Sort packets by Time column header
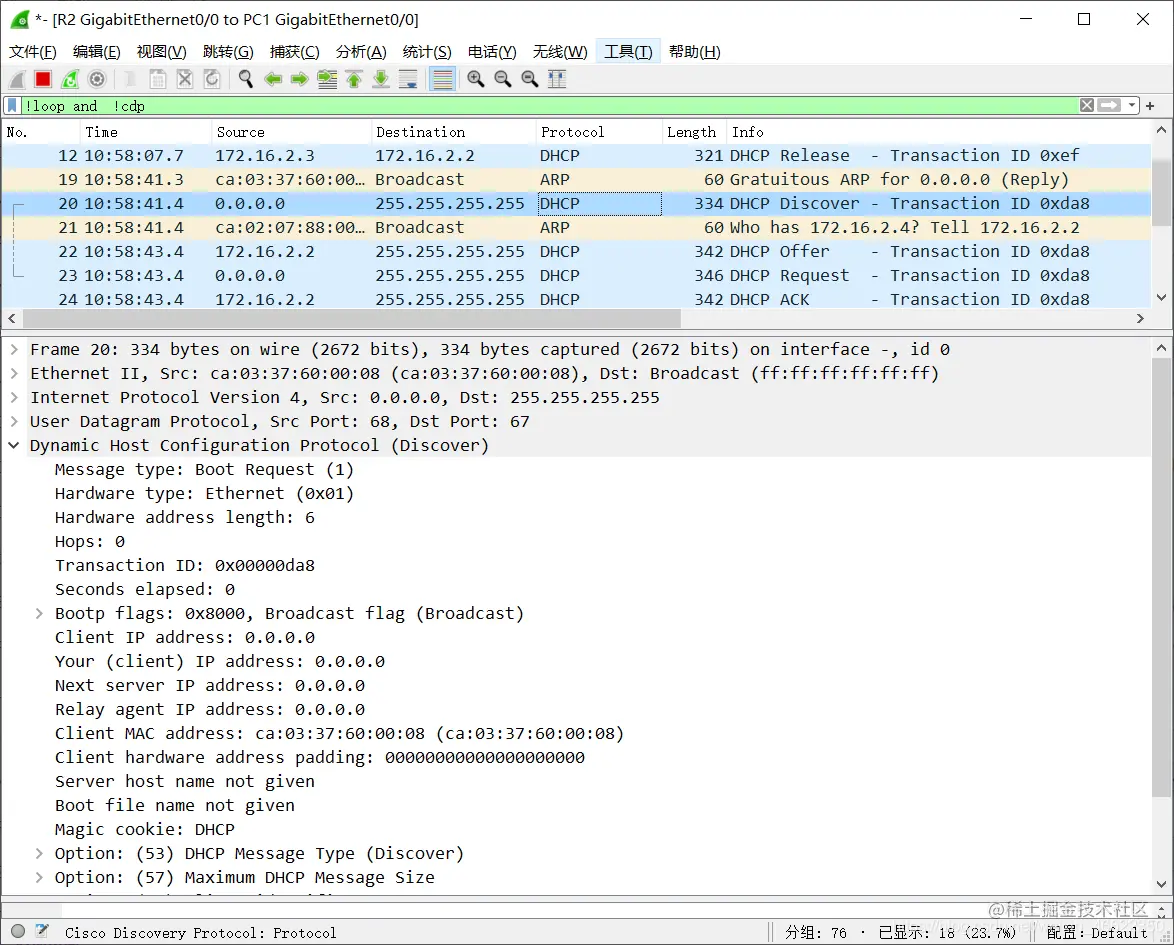This screenshot has height=945, width=1174. click(x=145, y=133)
